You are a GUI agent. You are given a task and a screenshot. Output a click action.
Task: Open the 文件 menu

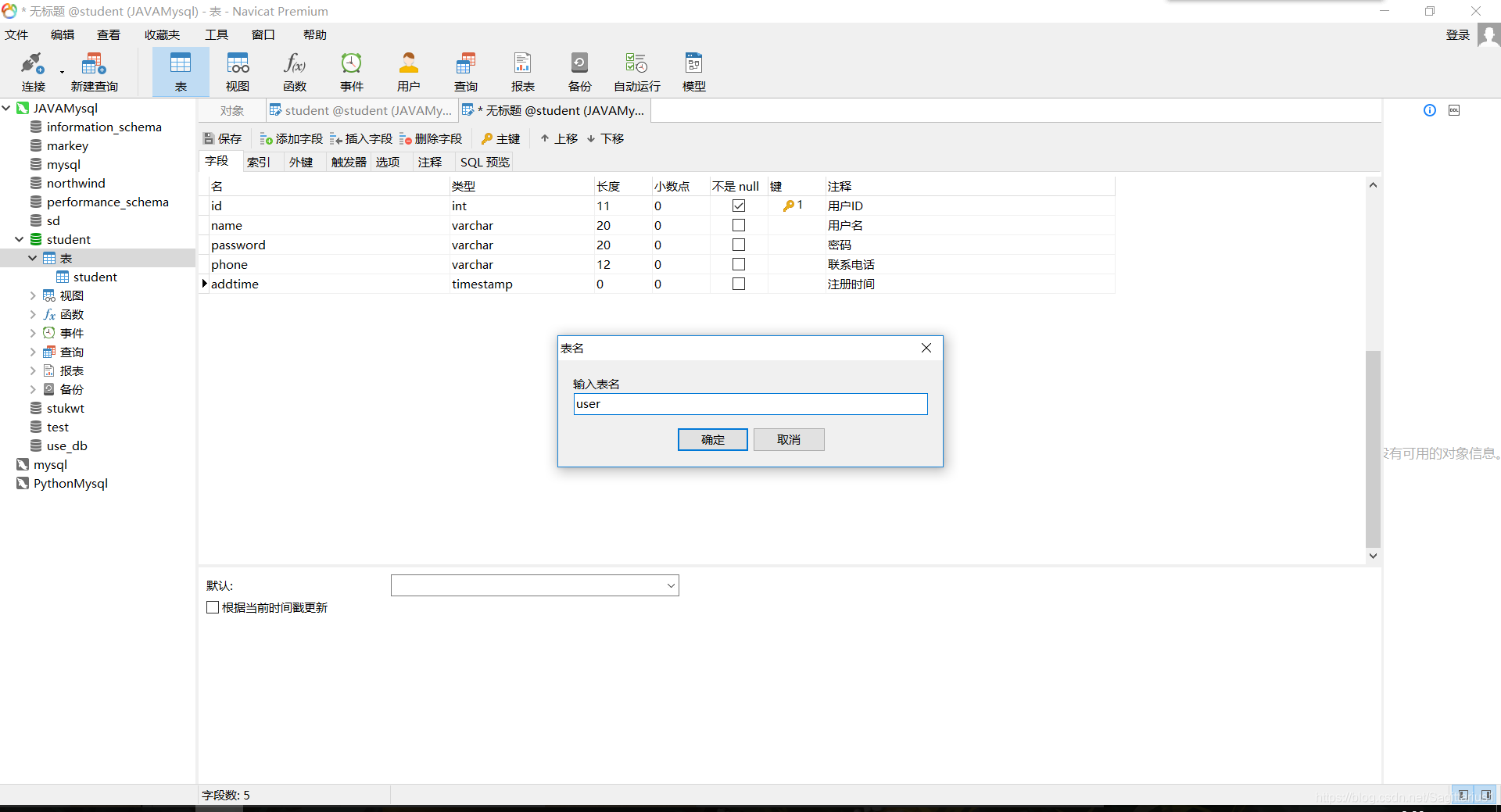(16, 34)
